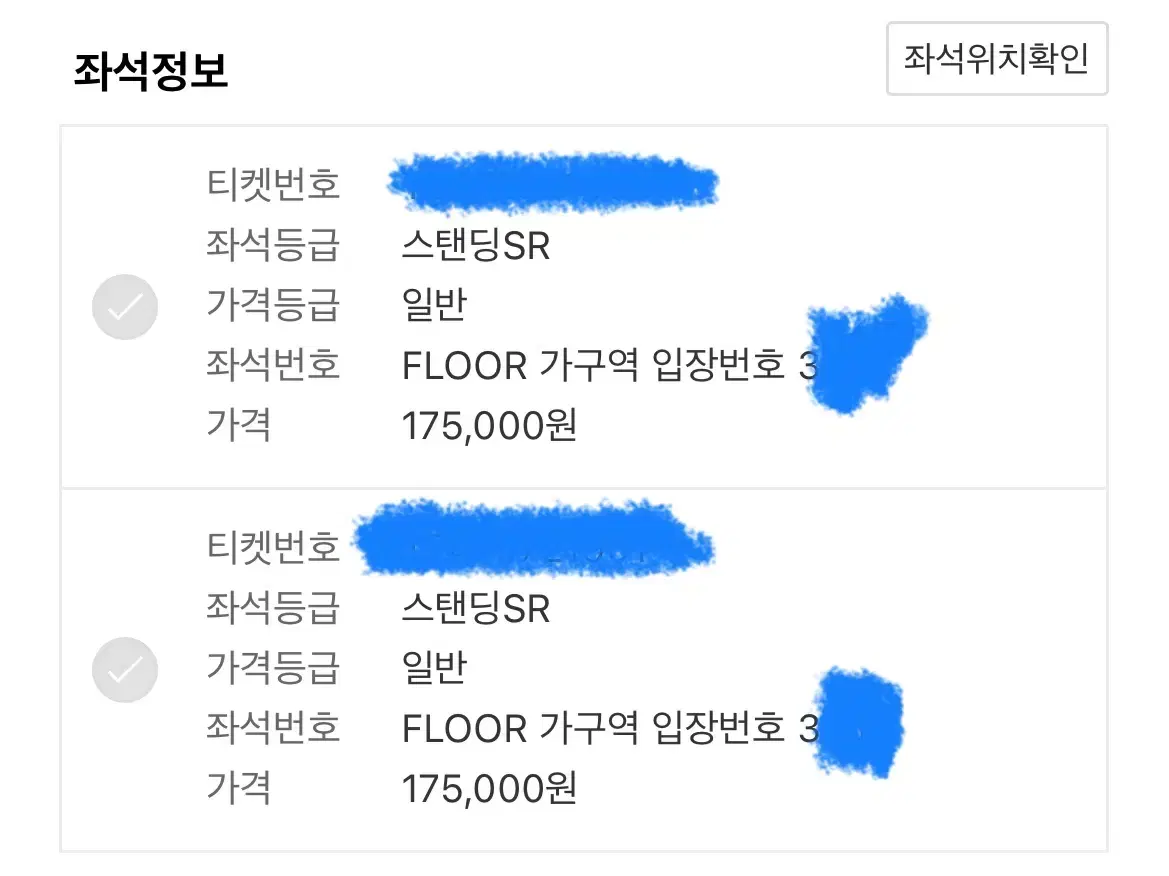
Task: Select 스탠딩SR text in the second ticket
Action: click(476, 608)
